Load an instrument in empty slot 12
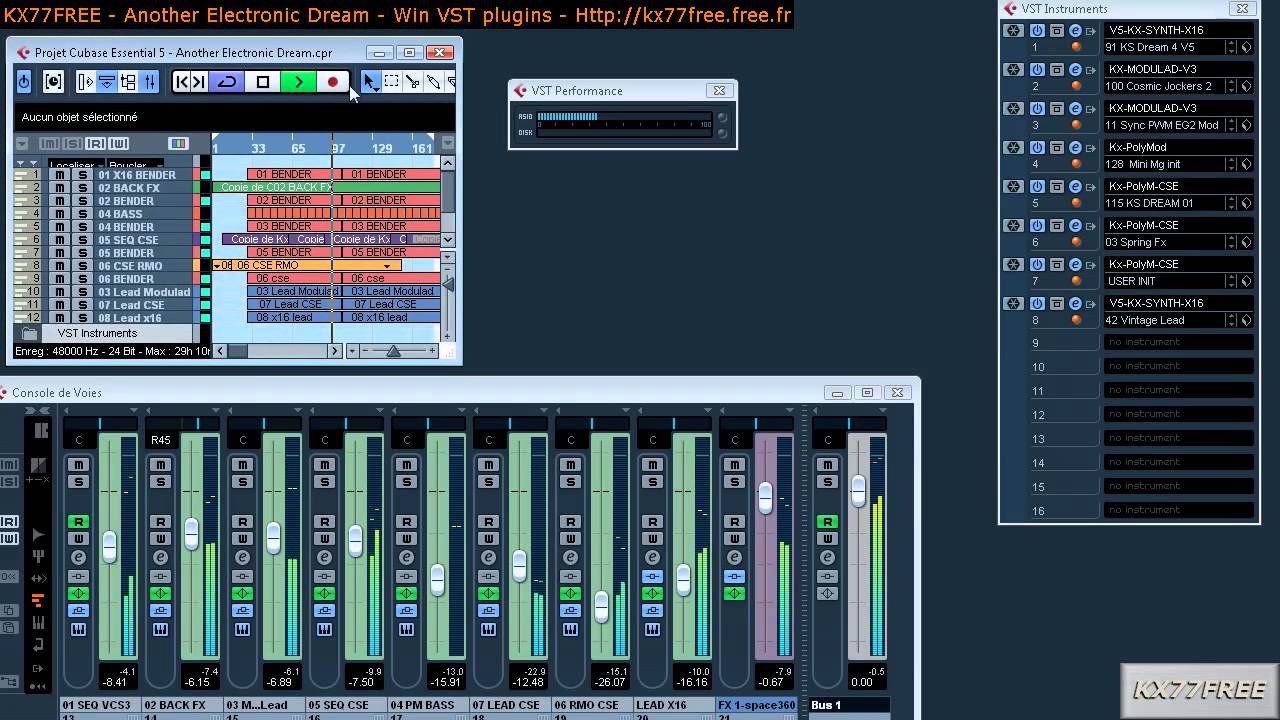The width and height of the screenshot is (1280, 720). [x=1178, y=414]
